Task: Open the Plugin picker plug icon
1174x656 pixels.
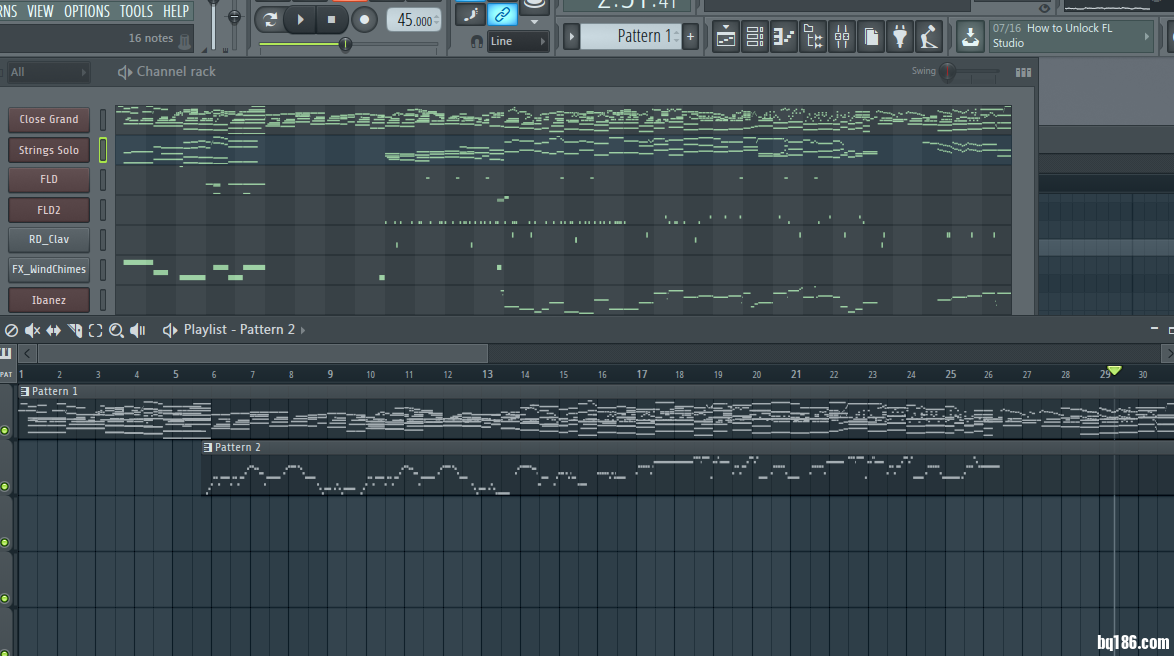Action: click(x=900, y=38)
